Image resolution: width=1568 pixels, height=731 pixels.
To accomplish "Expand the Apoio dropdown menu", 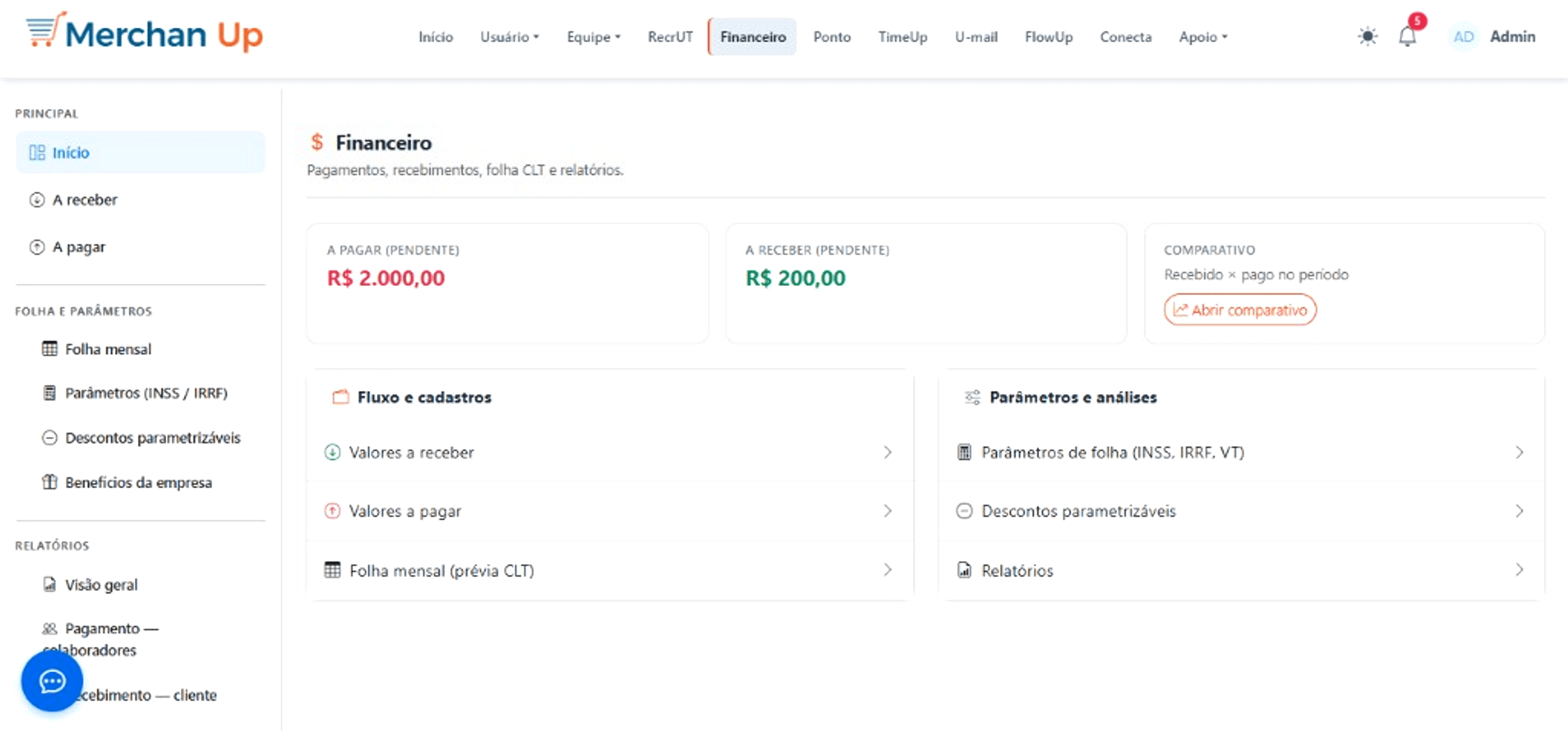I will pos(1203,36).
